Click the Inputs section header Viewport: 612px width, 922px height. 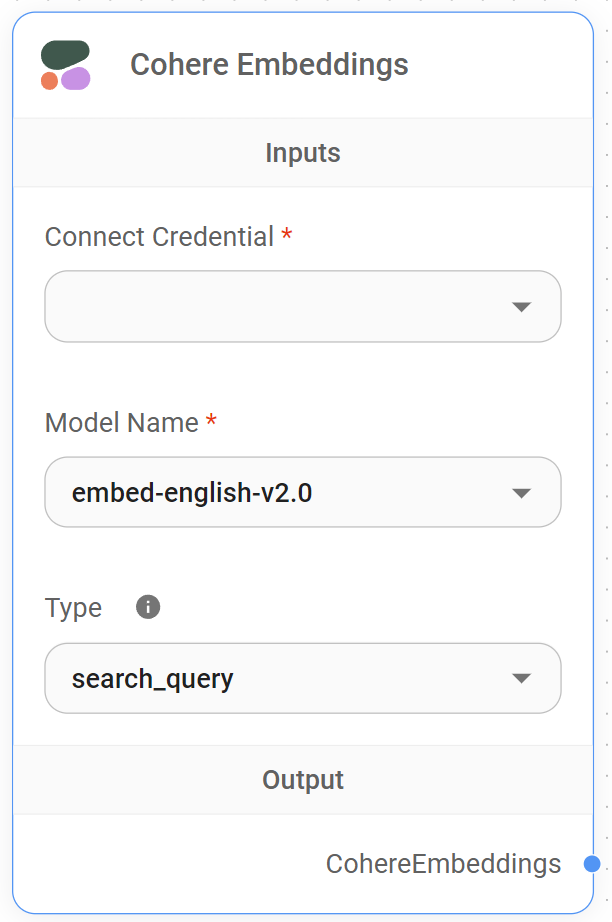click(x=303, y=152)
